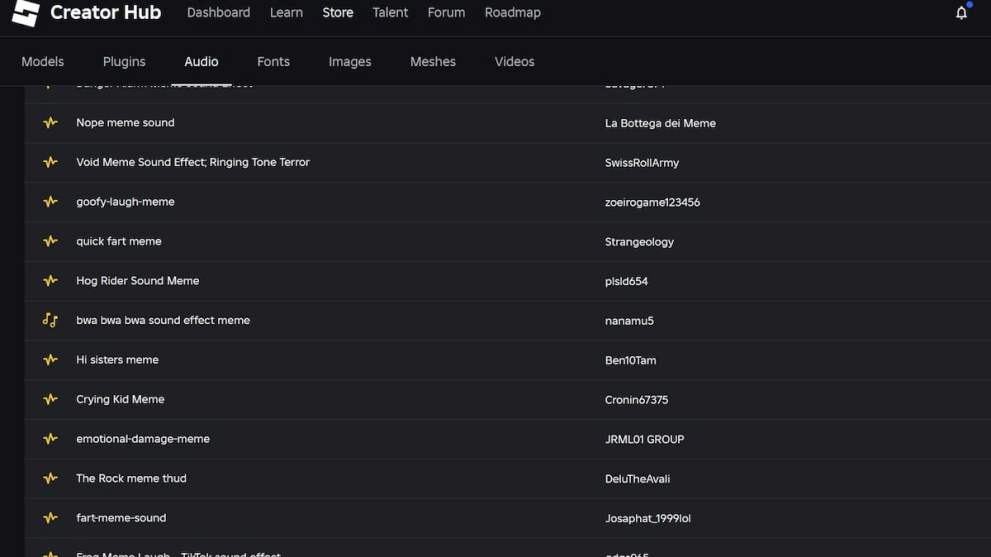
Task: Go to Dashboard in top navigation
Action: click(x=218, y=13)
